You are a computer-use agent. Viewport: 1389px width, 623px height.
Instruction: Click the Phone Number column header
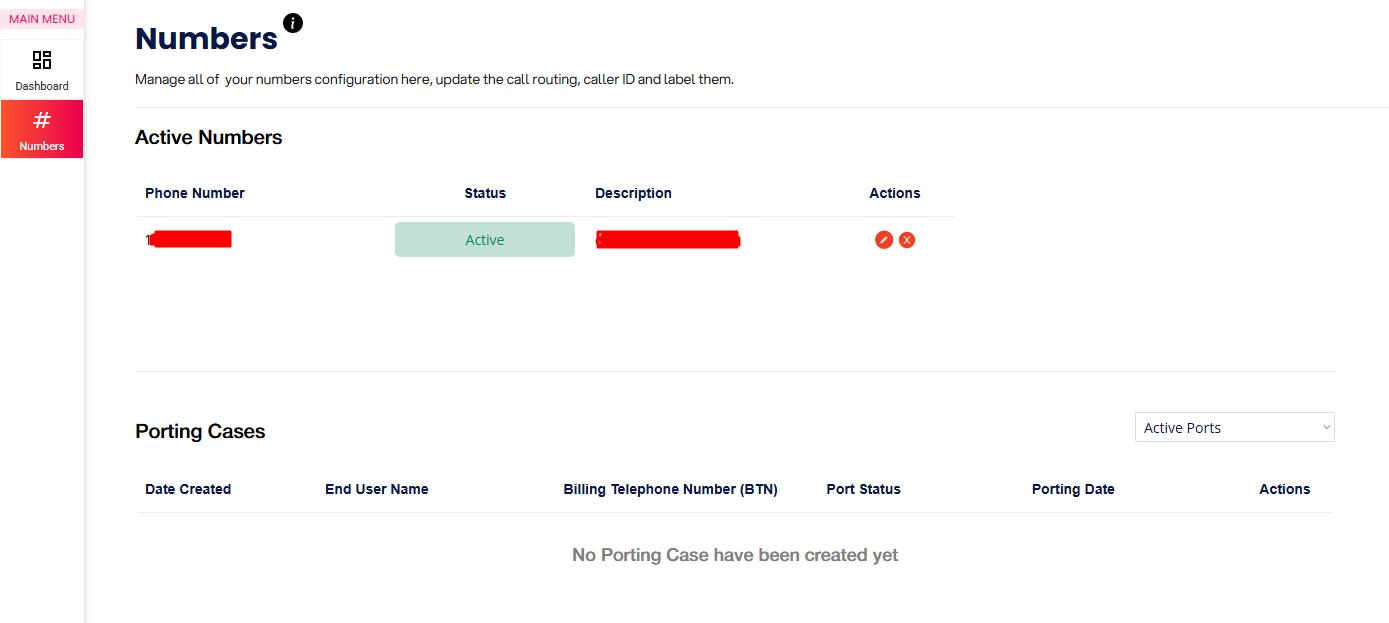195,193
